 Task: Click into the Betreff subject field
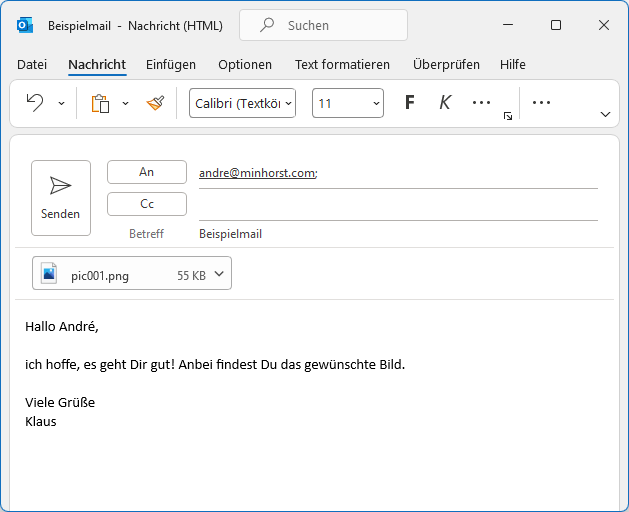coord(398,234)
